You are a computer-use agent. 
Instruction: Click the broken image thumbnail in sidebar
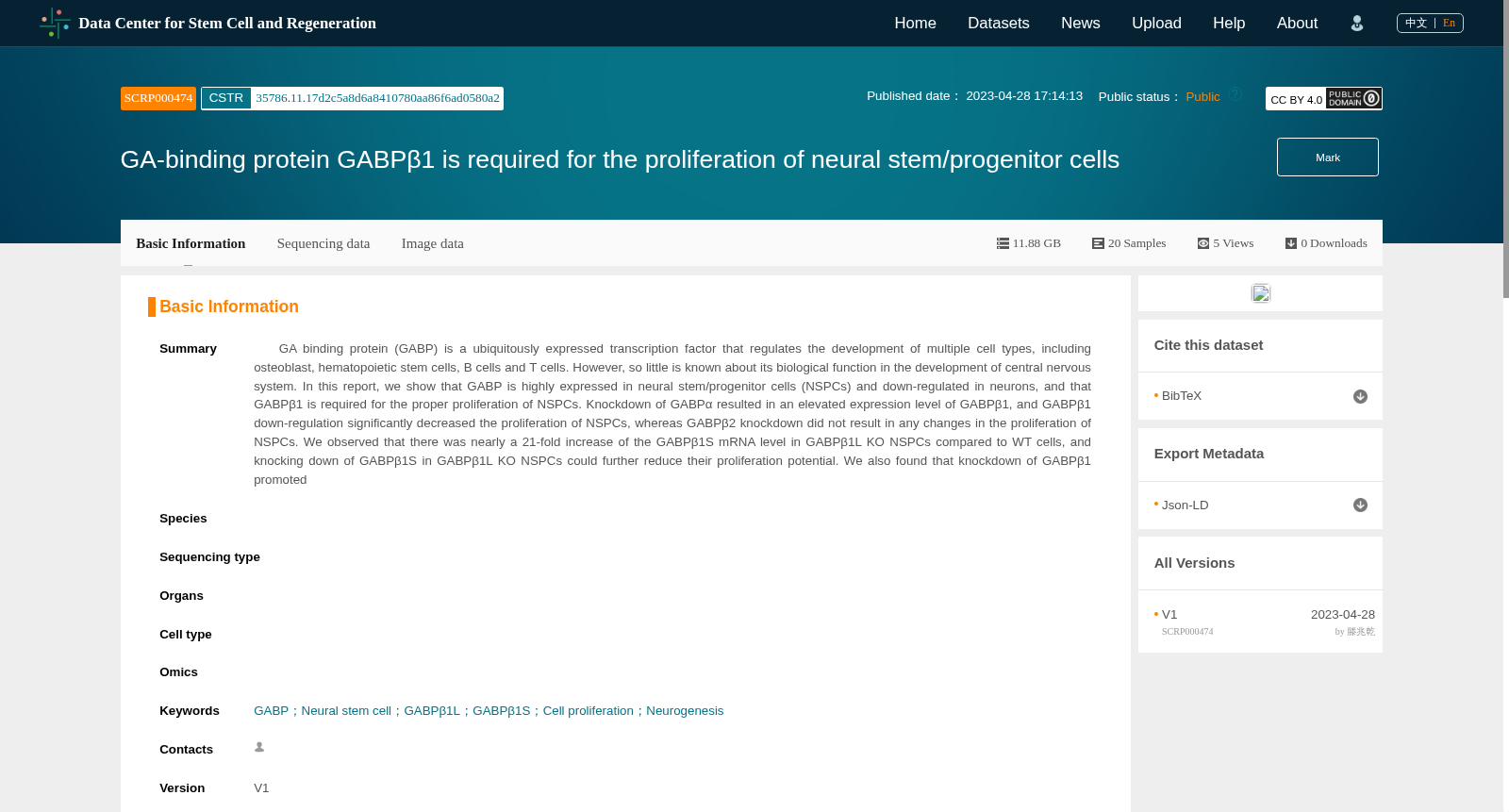pyautogui.click(x=1261, y=293)
